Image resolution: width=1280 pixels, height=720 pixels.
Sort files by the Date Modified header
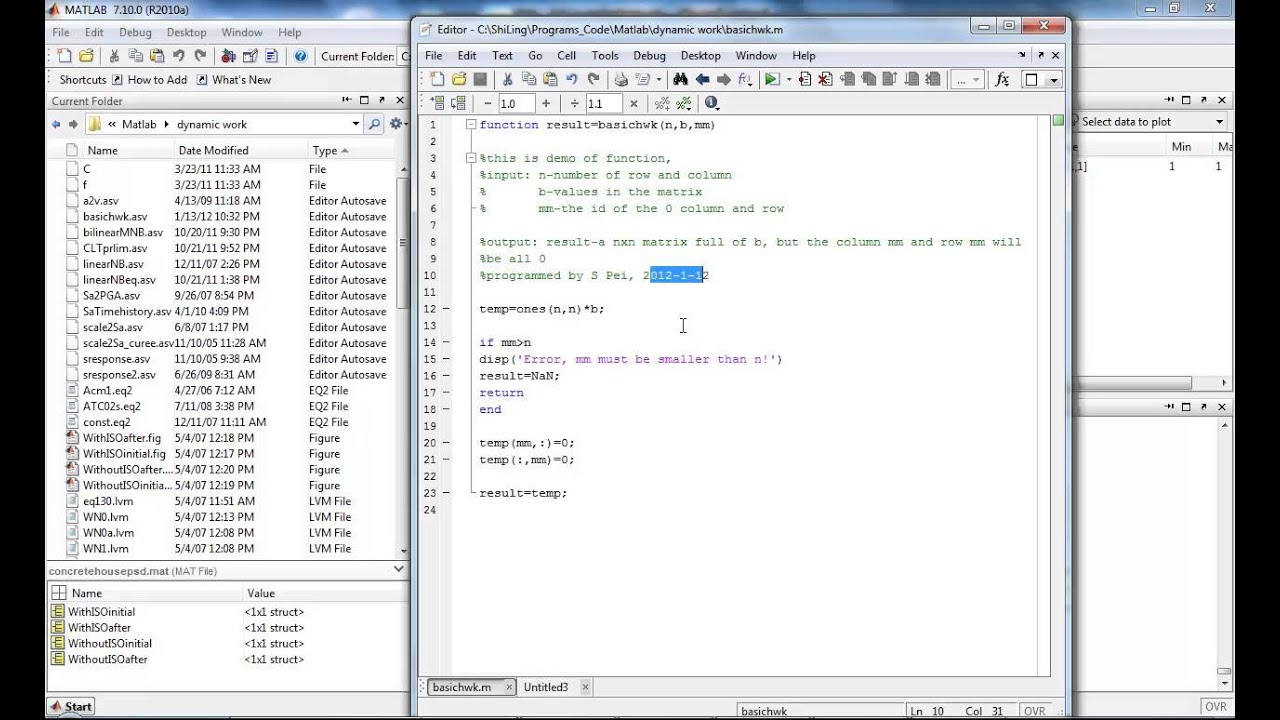tap(213, 150)
